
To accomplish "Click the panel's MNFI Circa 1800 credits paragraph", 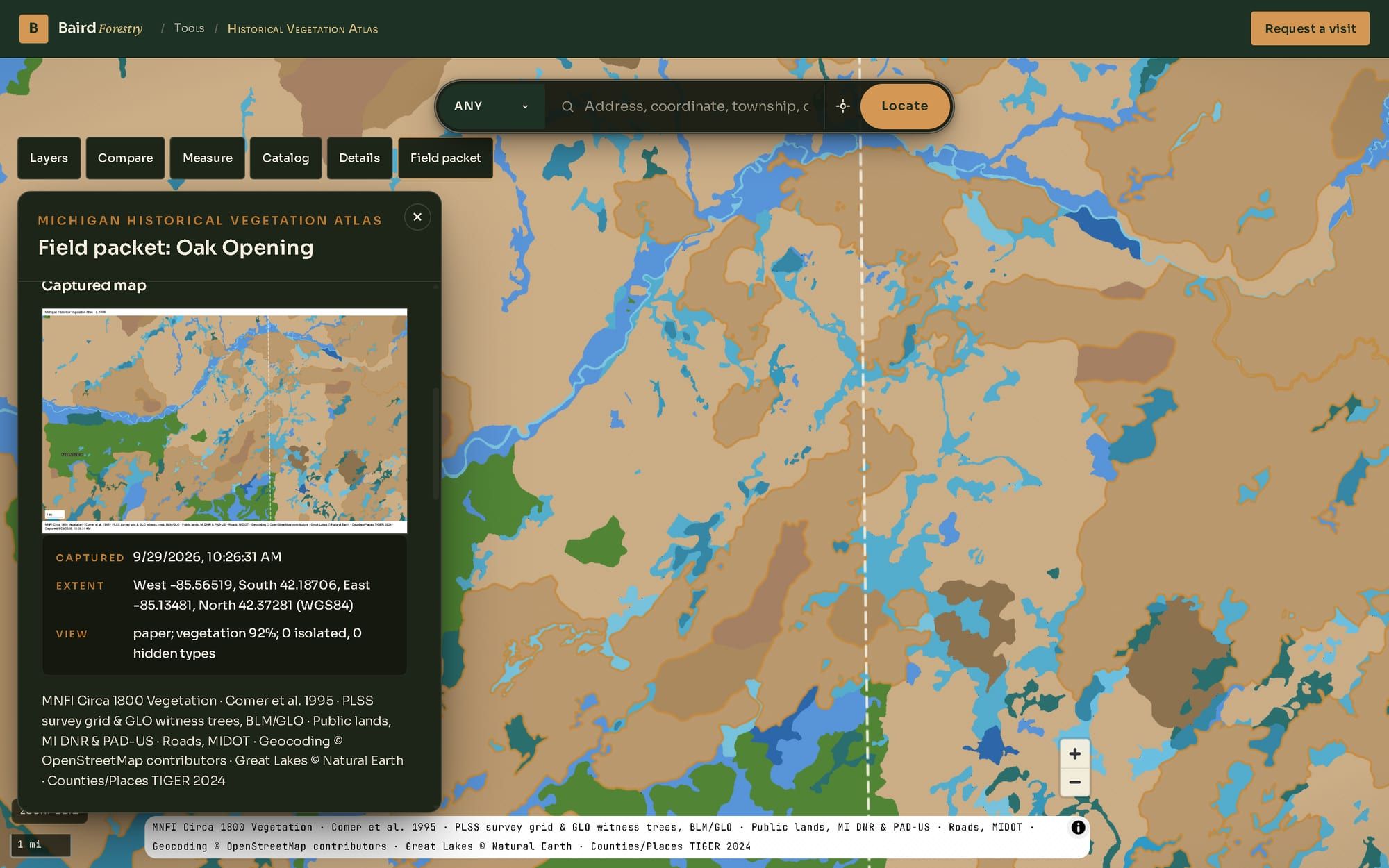I will point(222,740).
